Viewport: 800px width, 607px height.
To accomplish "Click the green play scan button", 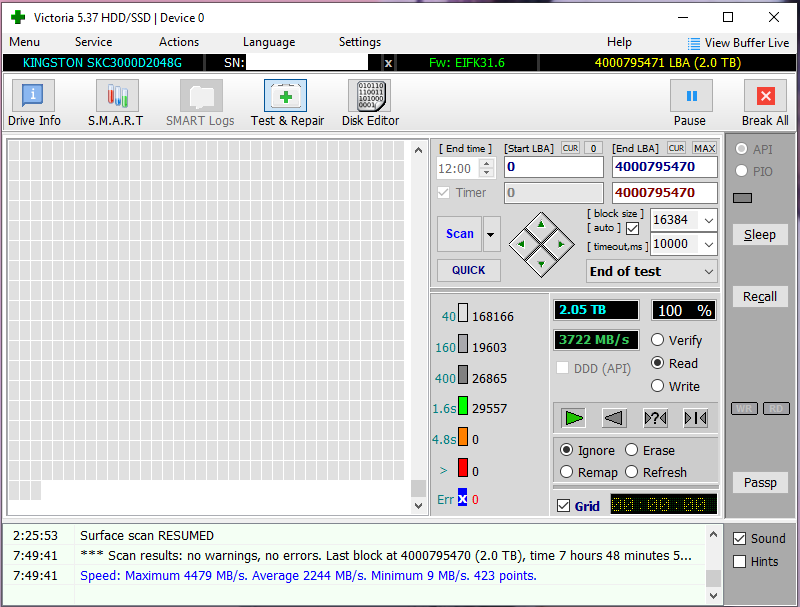I will click(x=573, y=418).
